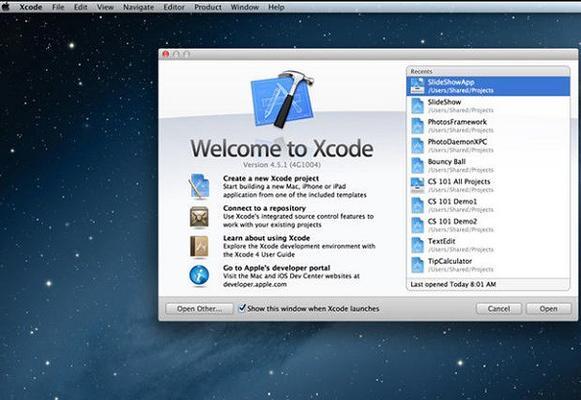Select CS 101 Demo2 in Recents
The image size is (581, 400).
coord(488,225)
